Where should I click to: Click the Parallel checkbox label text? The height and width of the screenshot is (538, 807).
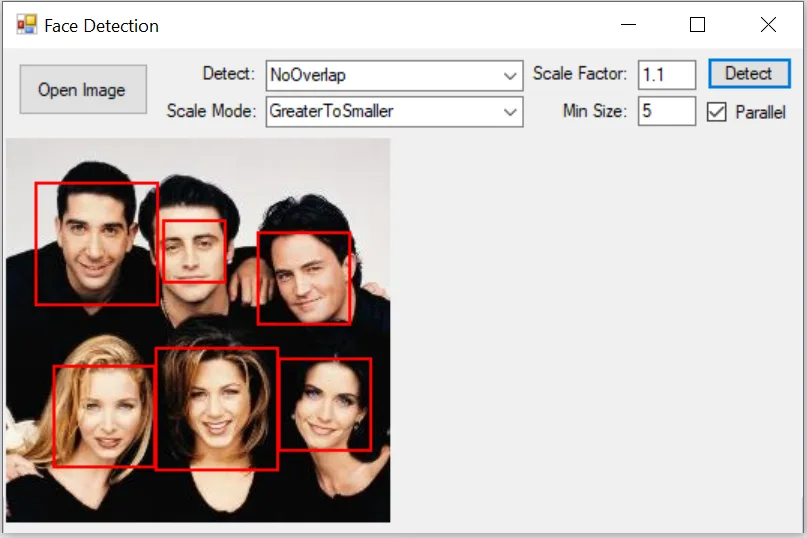tap(760, 112)
